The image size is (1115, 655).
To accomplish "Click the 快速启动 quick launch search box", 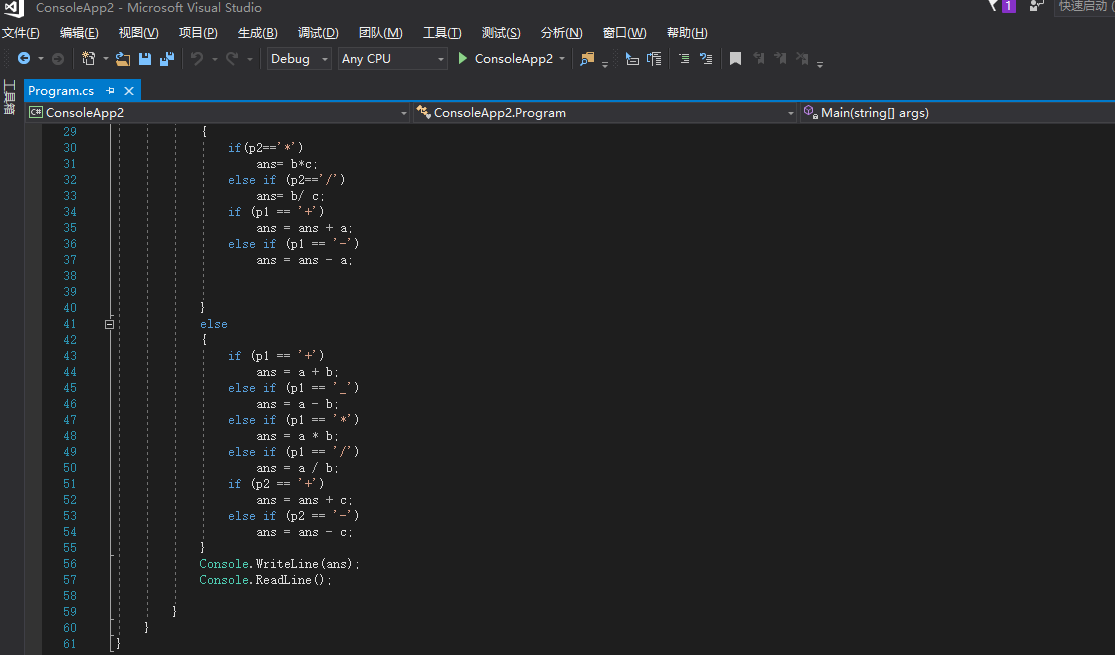I will (1085, 7).
